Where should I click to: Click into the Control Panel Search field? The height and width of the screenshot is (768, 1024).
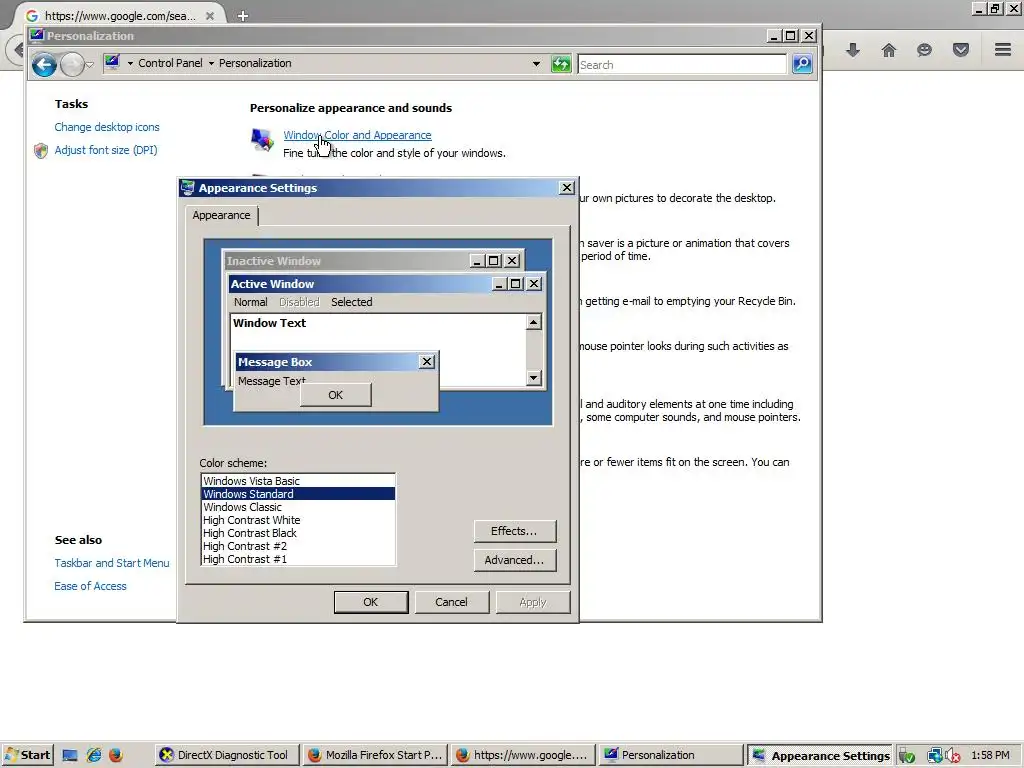coord(682,65)
